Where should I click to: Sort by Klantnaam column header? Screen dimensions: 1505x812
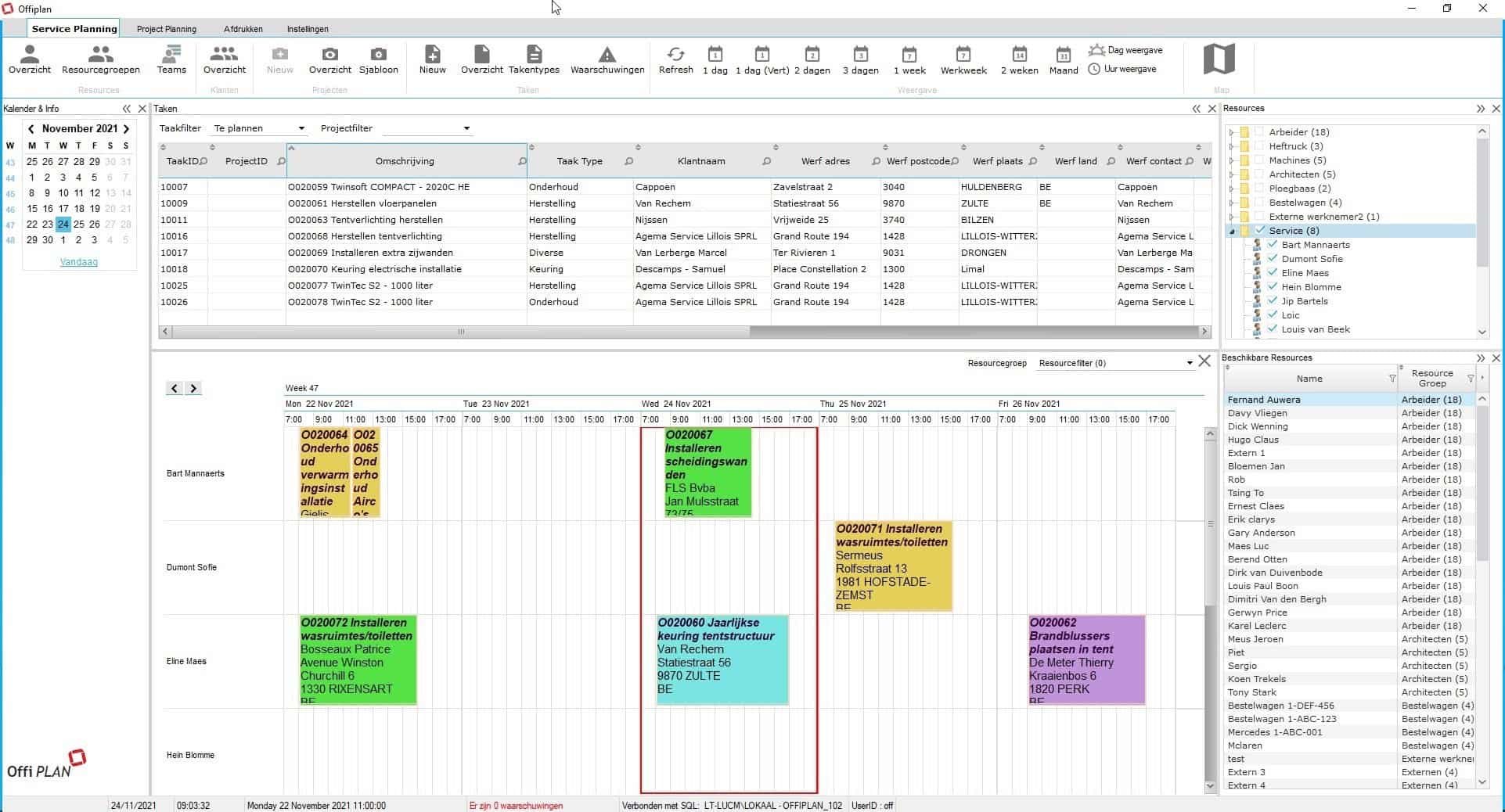[x=701, y=161]
